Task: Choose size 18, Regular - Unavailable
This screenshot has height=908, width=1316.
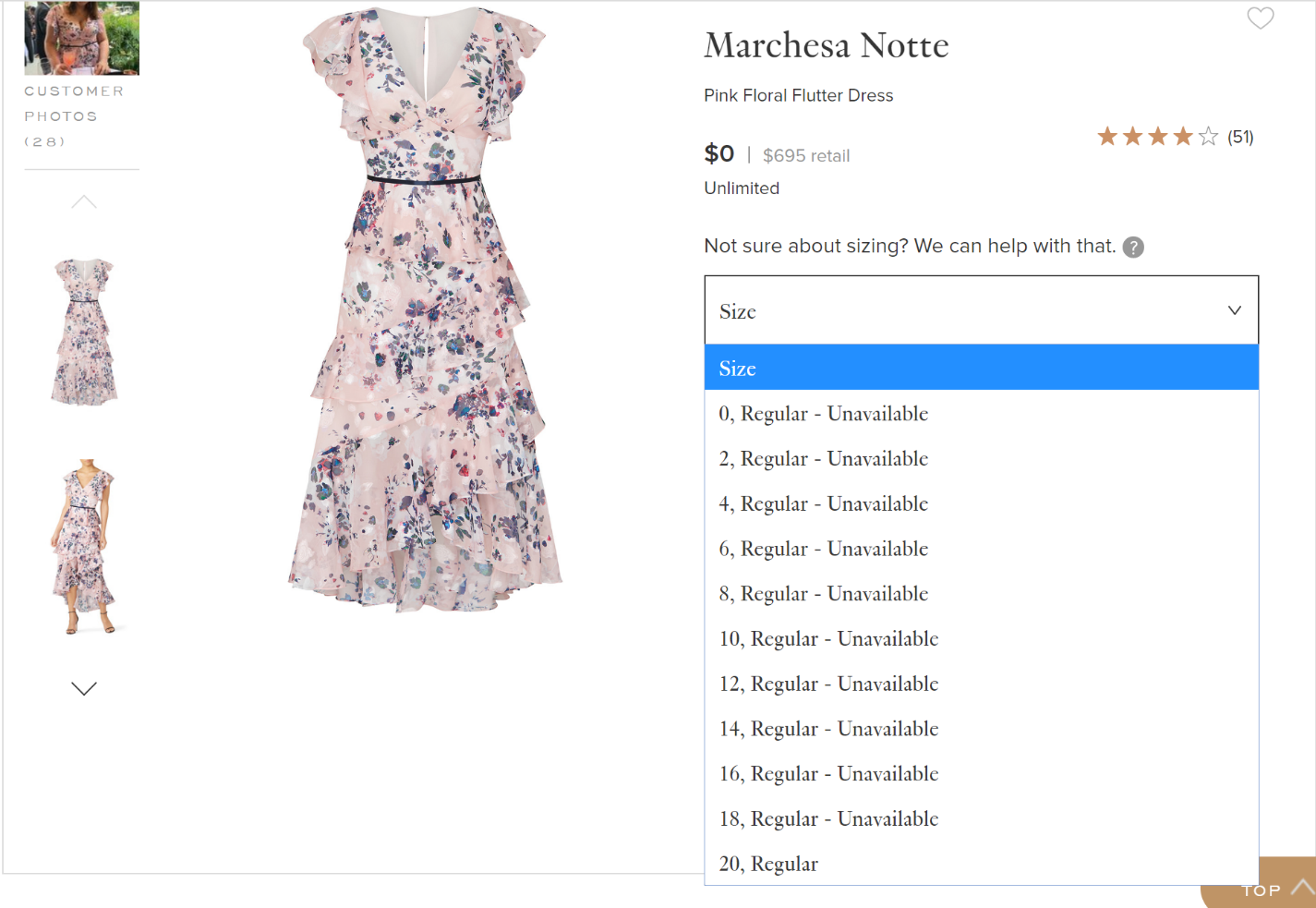Action: click(981, 818)
